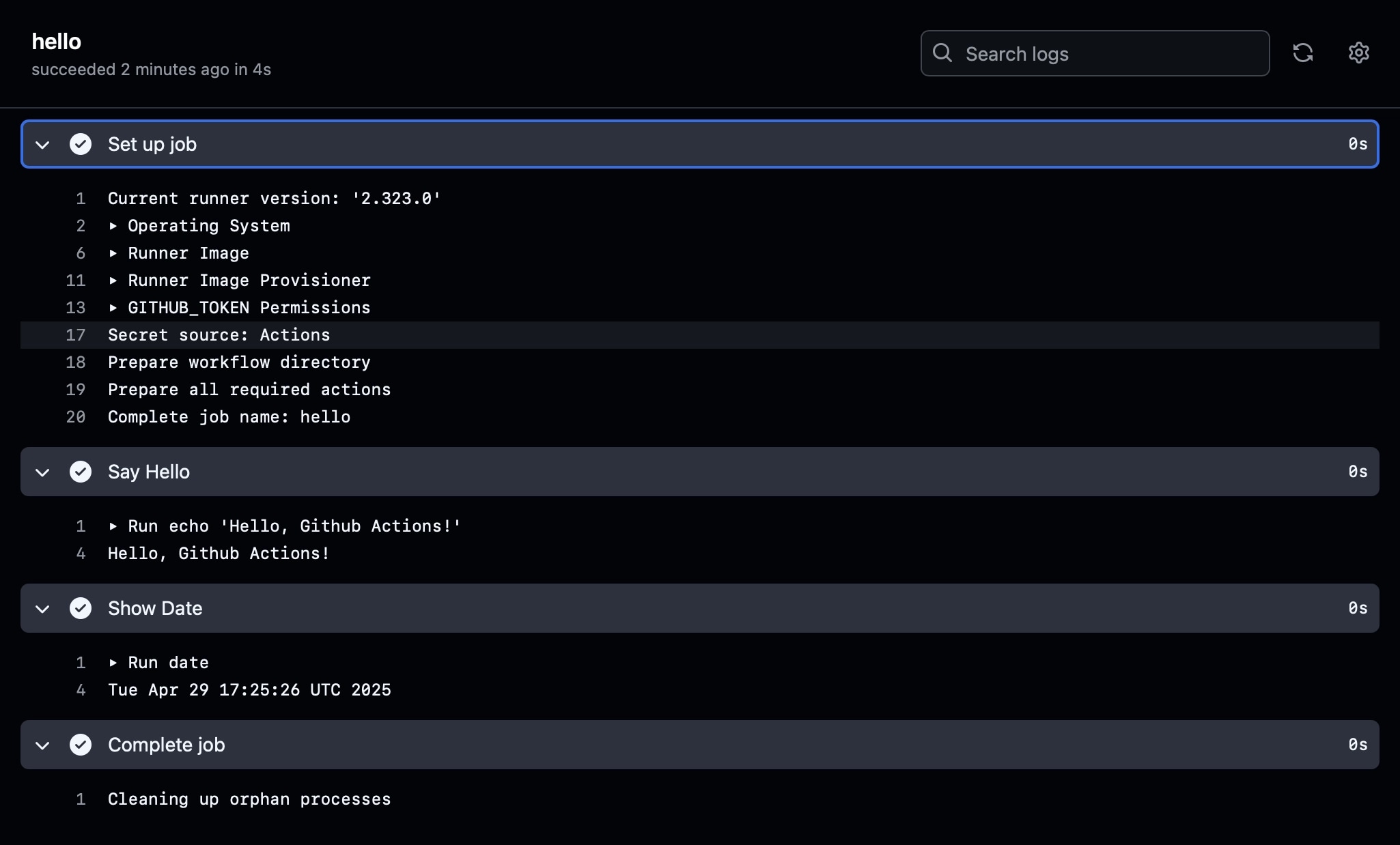Click the 0s duration on Say Hello
Viewport: 1400px width, 845px height.
(1358, 472)
